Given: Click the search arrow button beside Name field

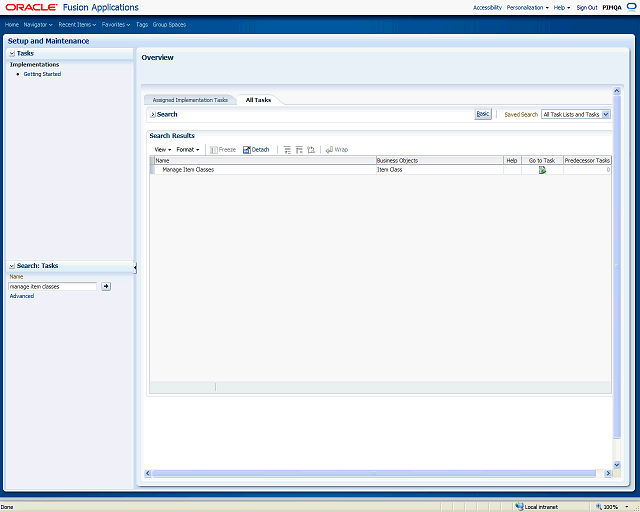Looking at the screenshot, I should 106,286.
